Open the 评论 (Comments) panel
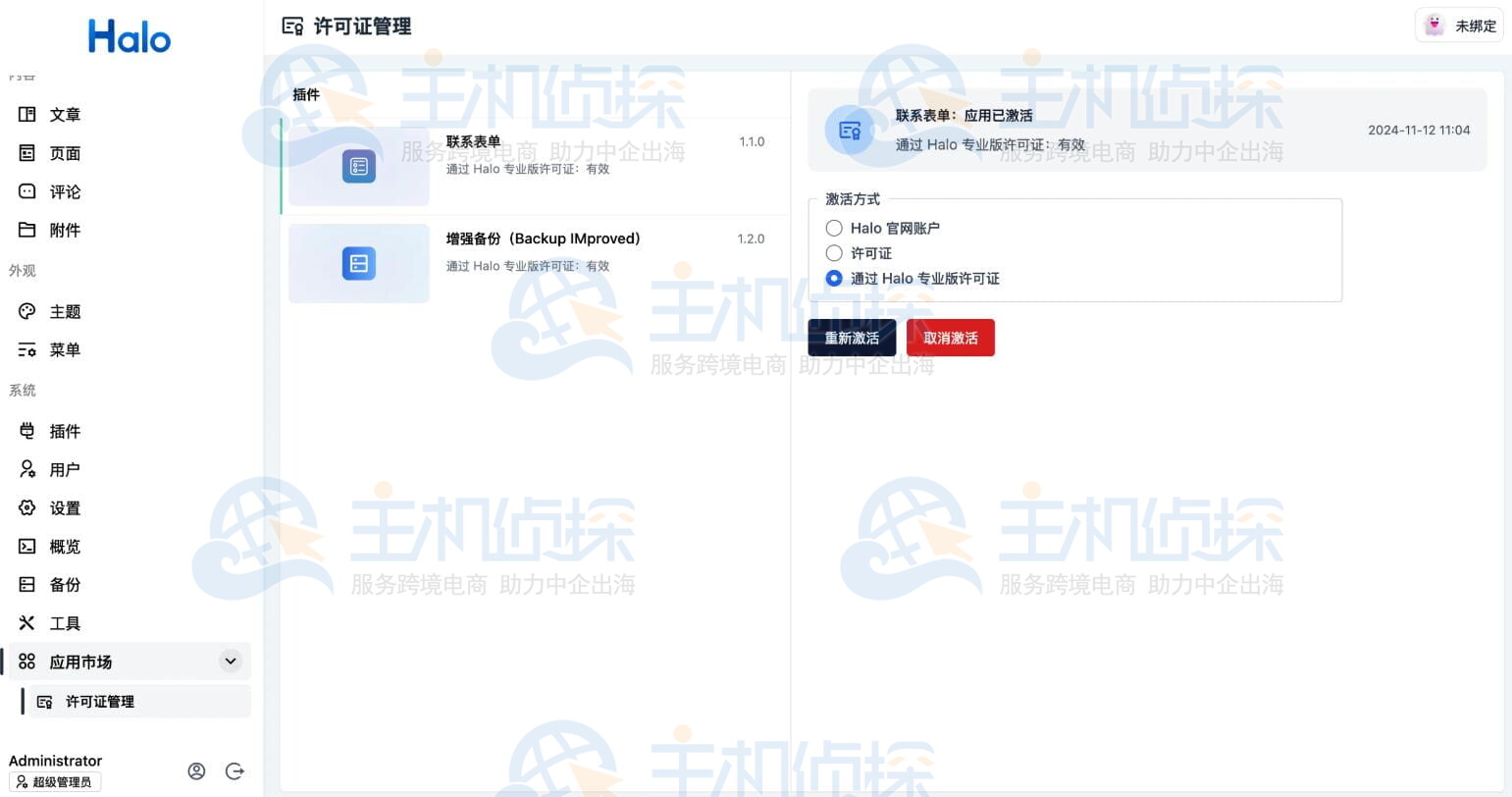This screenshot has width=1512, height=797. (x=64, y=191)
